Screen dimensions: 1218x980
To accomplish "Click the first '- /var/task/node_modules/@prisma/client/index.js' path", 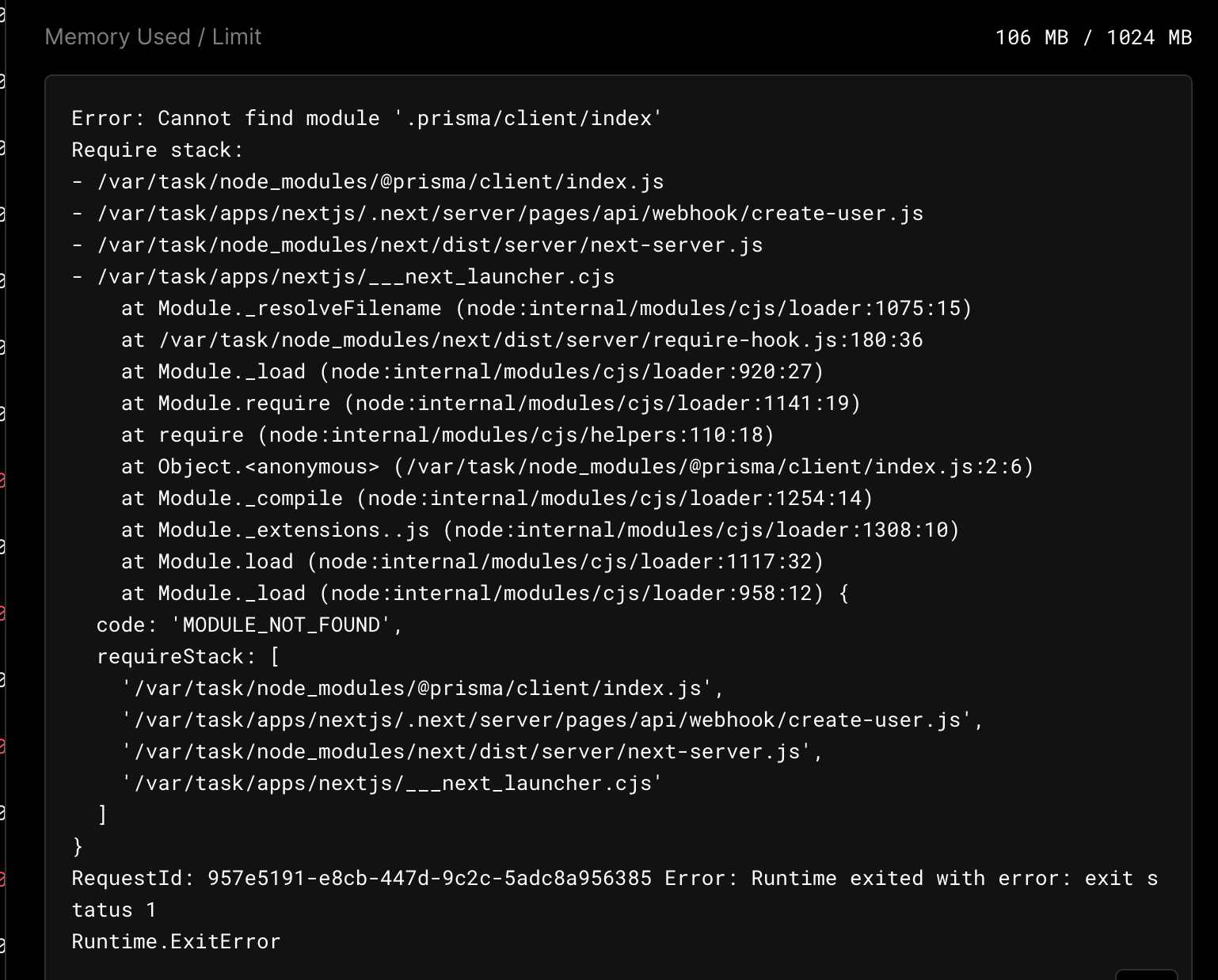I will point(367,181).
